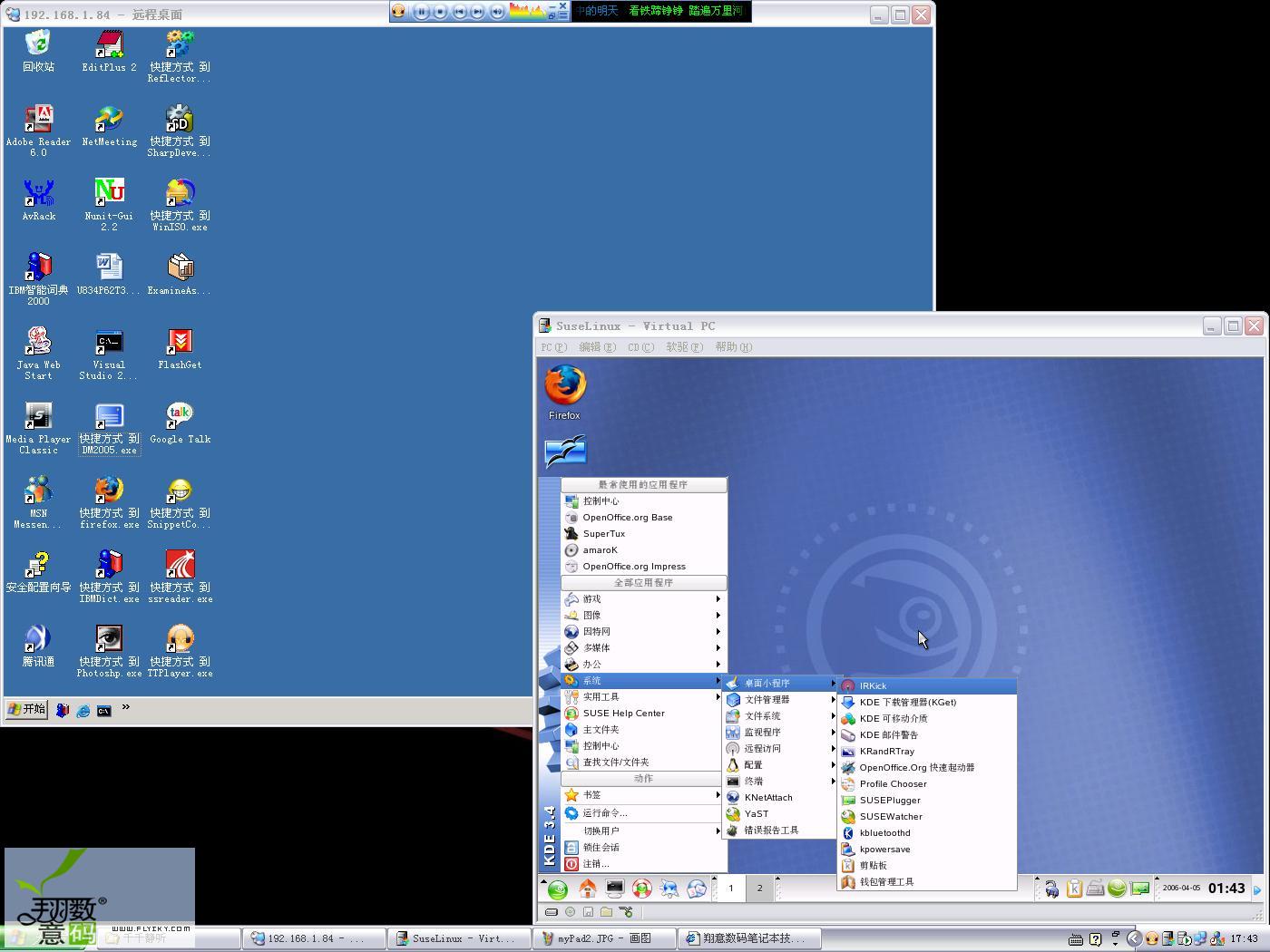This screenshot has height=952, width=1270.
Task: Click the Windows taskbar clock 17:43
Action: tap(1244, 939)
